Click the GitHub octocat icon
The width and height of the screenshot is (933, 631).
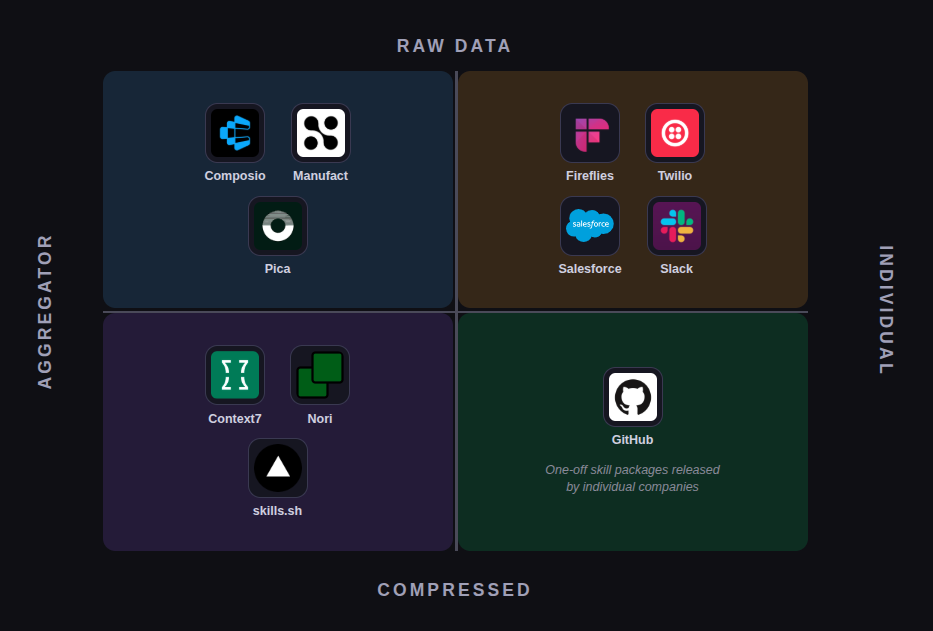[633, 397]
